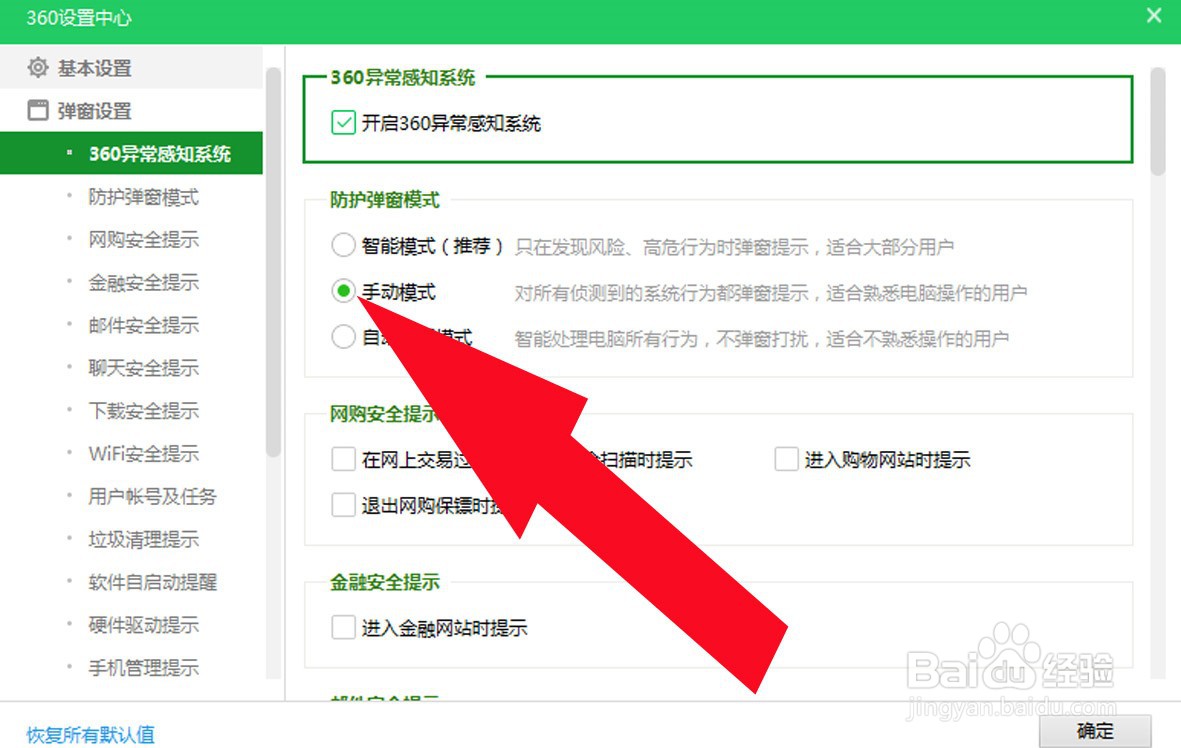Go to 用户帐号及任务 in the sidebar

click(x=152, y=496)
